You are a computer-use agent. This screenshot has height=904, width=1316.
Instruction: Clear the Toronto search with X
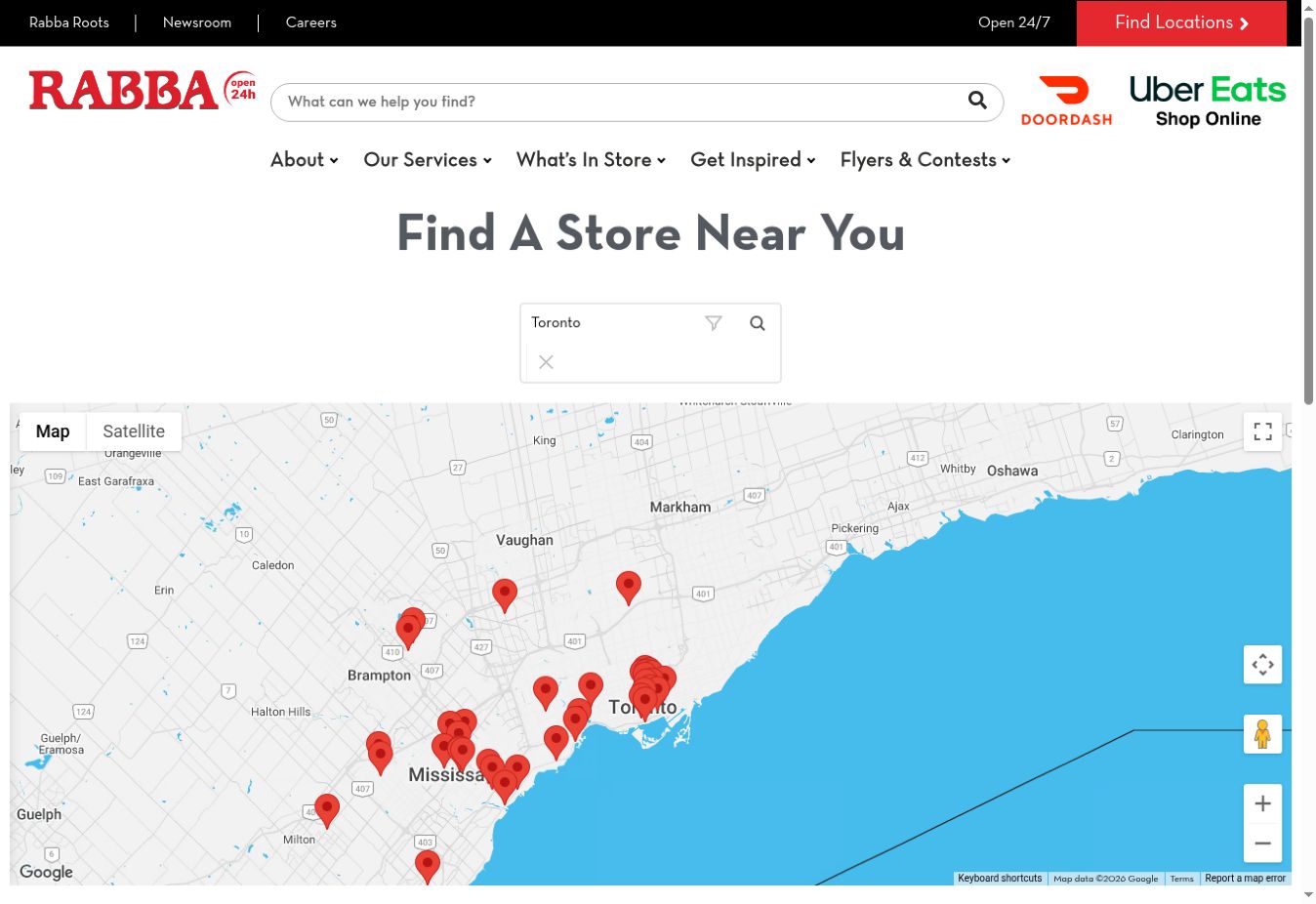[547, 362]
